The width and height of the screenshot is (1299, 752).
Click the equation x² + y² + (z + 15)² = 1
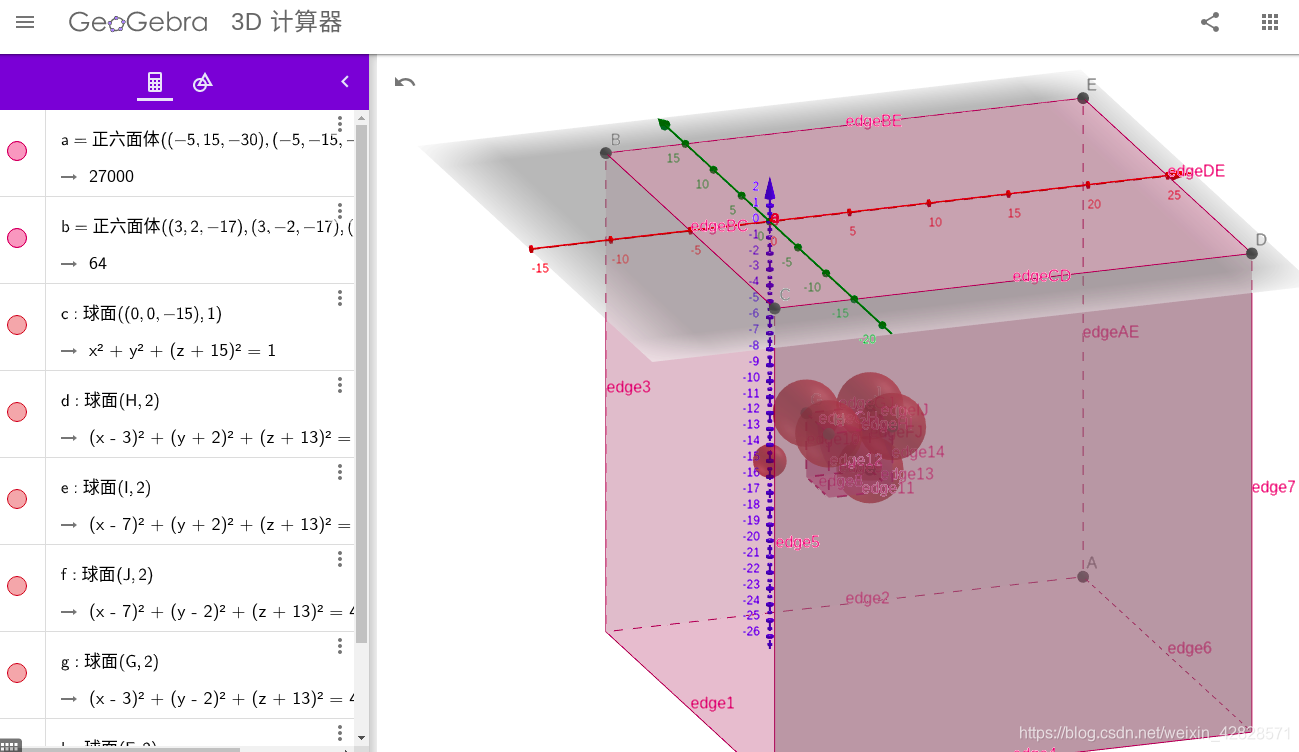(x=182, y=351)
